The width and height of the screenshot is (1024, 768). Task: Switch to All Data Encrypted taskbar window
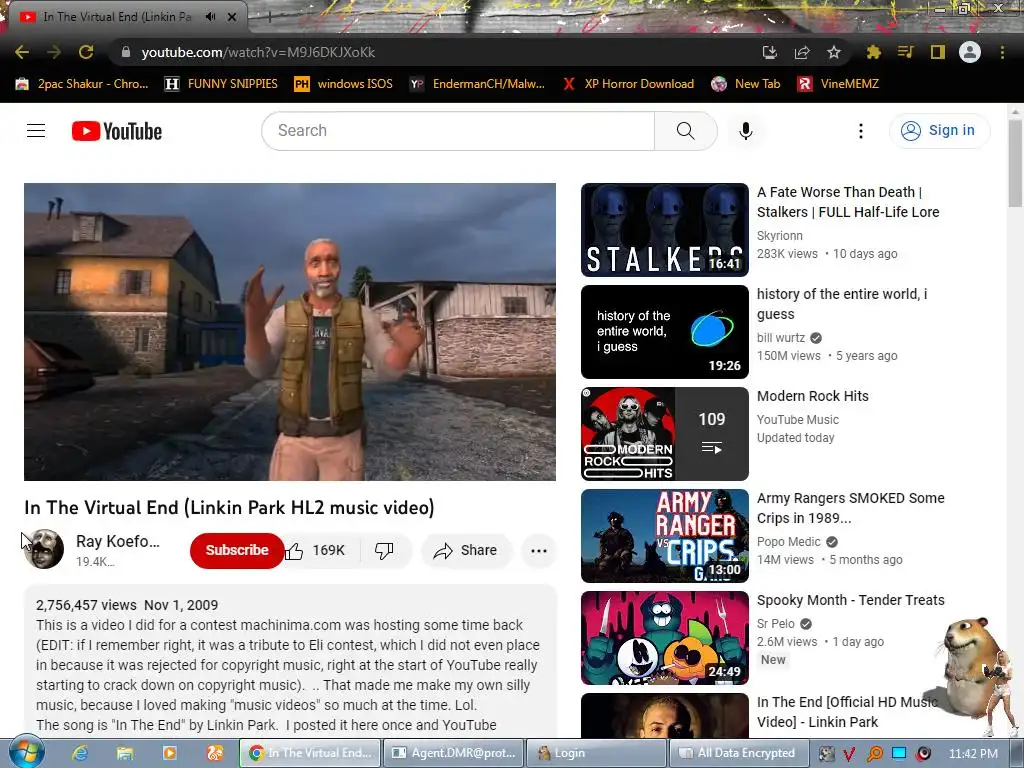739,753
